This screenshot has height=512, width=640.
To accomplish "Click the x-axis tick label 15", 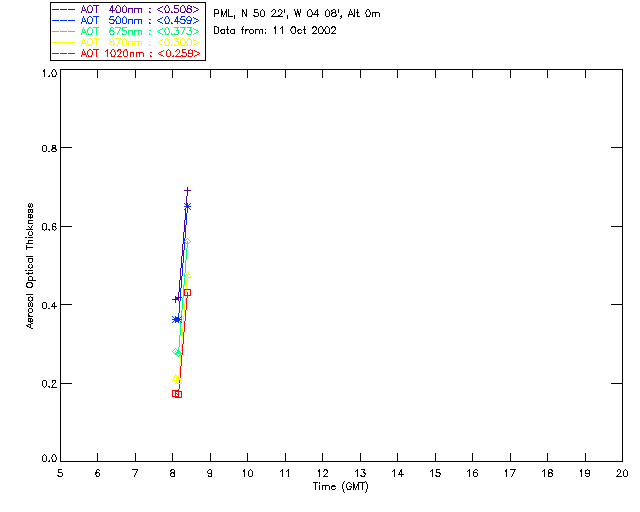I will pyautogui.click(x=435, y=474).
